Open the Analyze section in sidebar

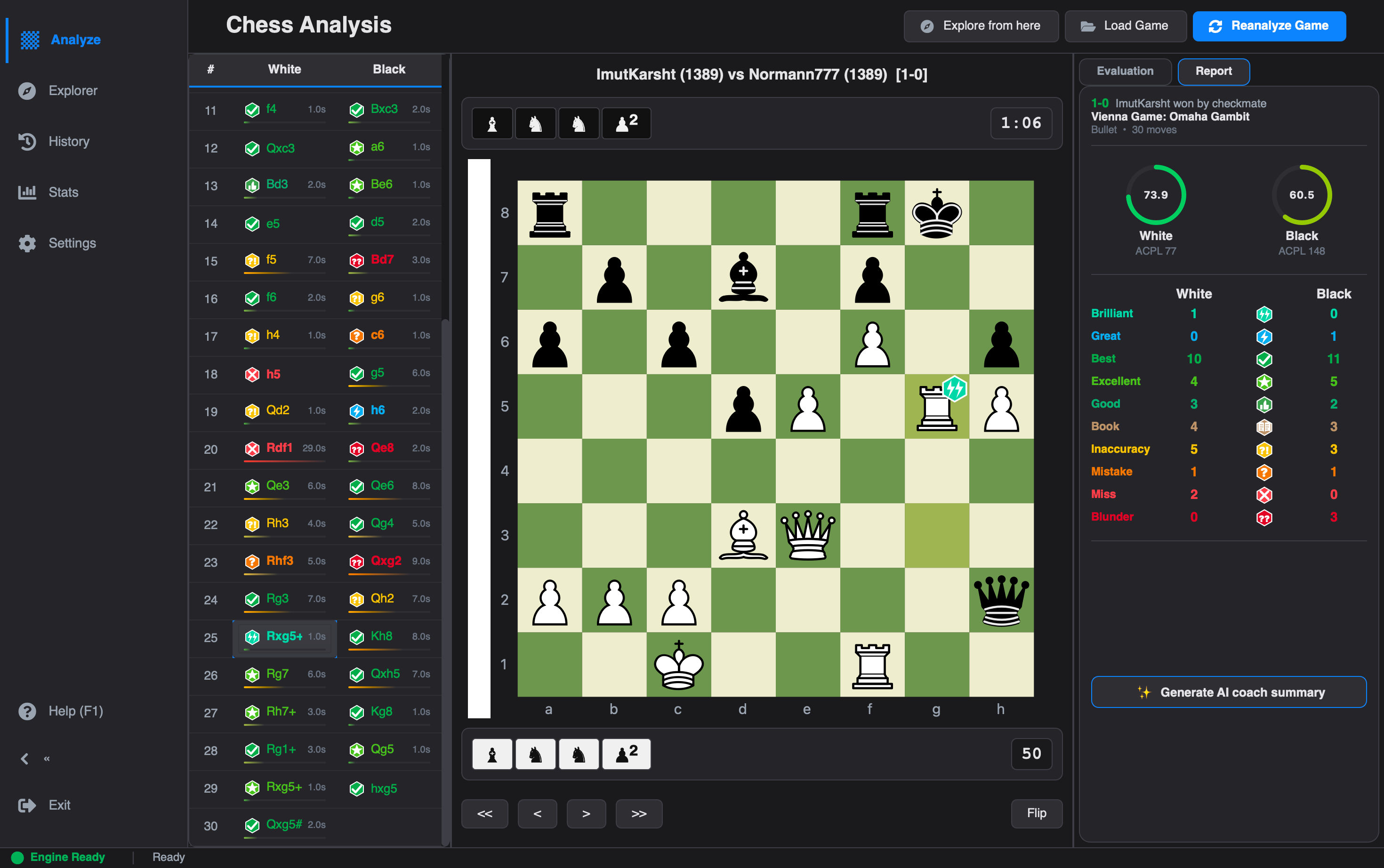pyautogui.click(x=60, y=40)
